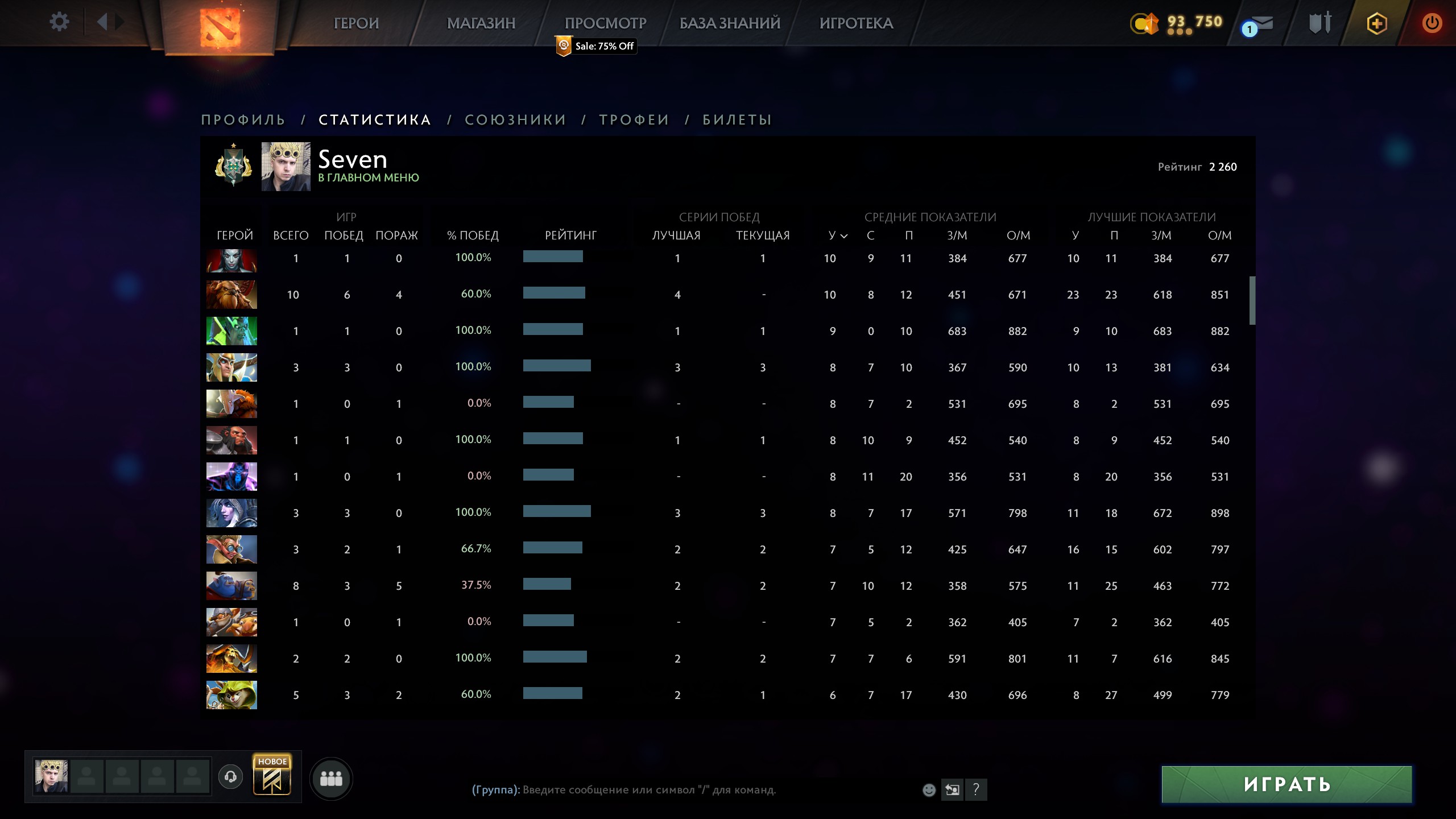Viewport: 1456px width, 819px height.
Task: Click own avatar in party slots
Action: 51,776
